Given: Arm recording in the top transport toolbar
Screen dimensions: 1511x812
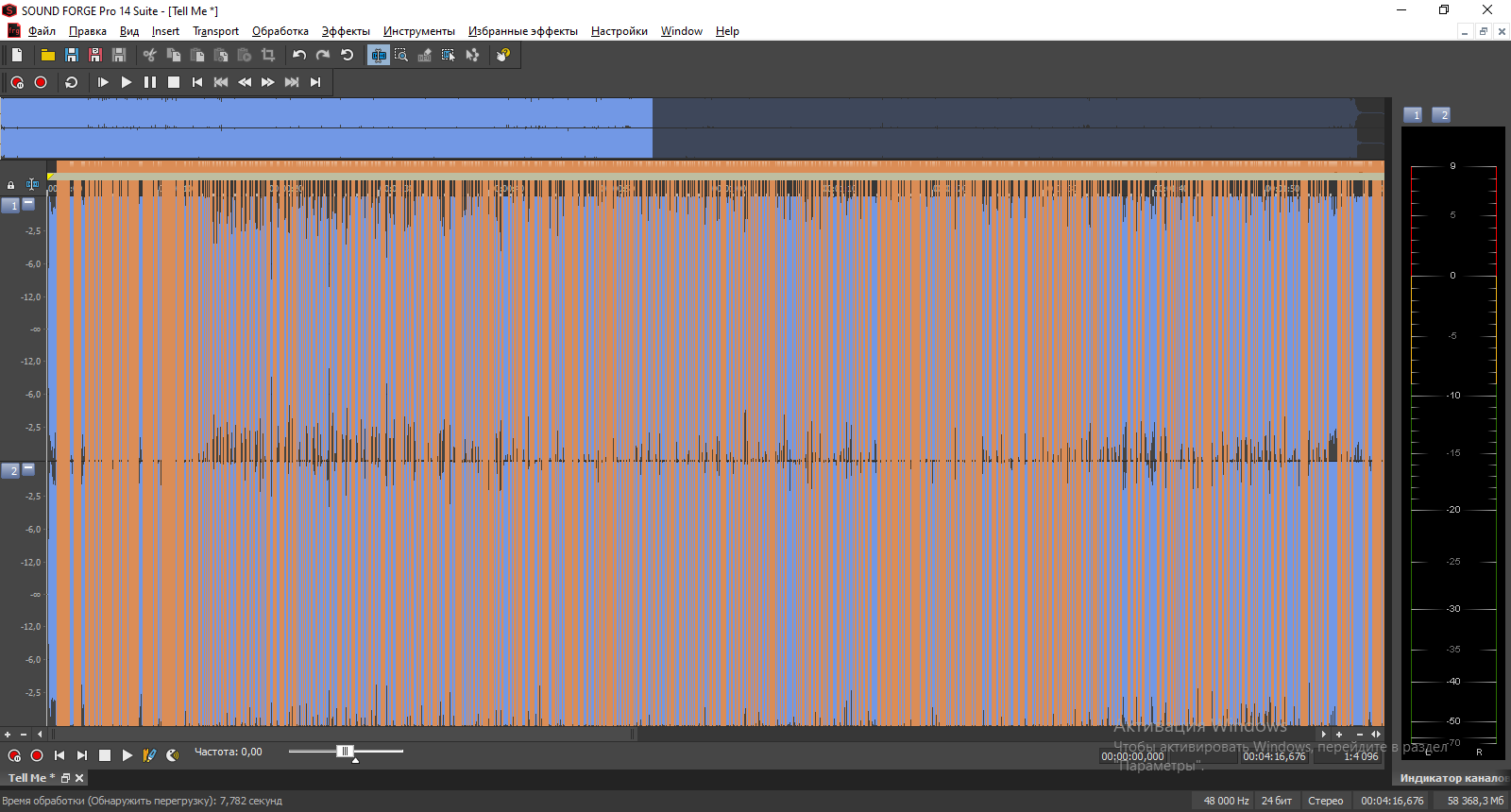Looking at the screenshot, I should [x=17, y=82].
